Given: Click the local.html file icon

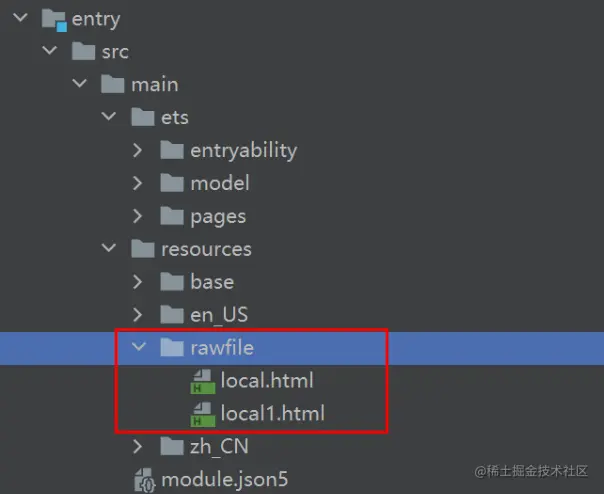Looking at the screenshot, I should (203, 381).
